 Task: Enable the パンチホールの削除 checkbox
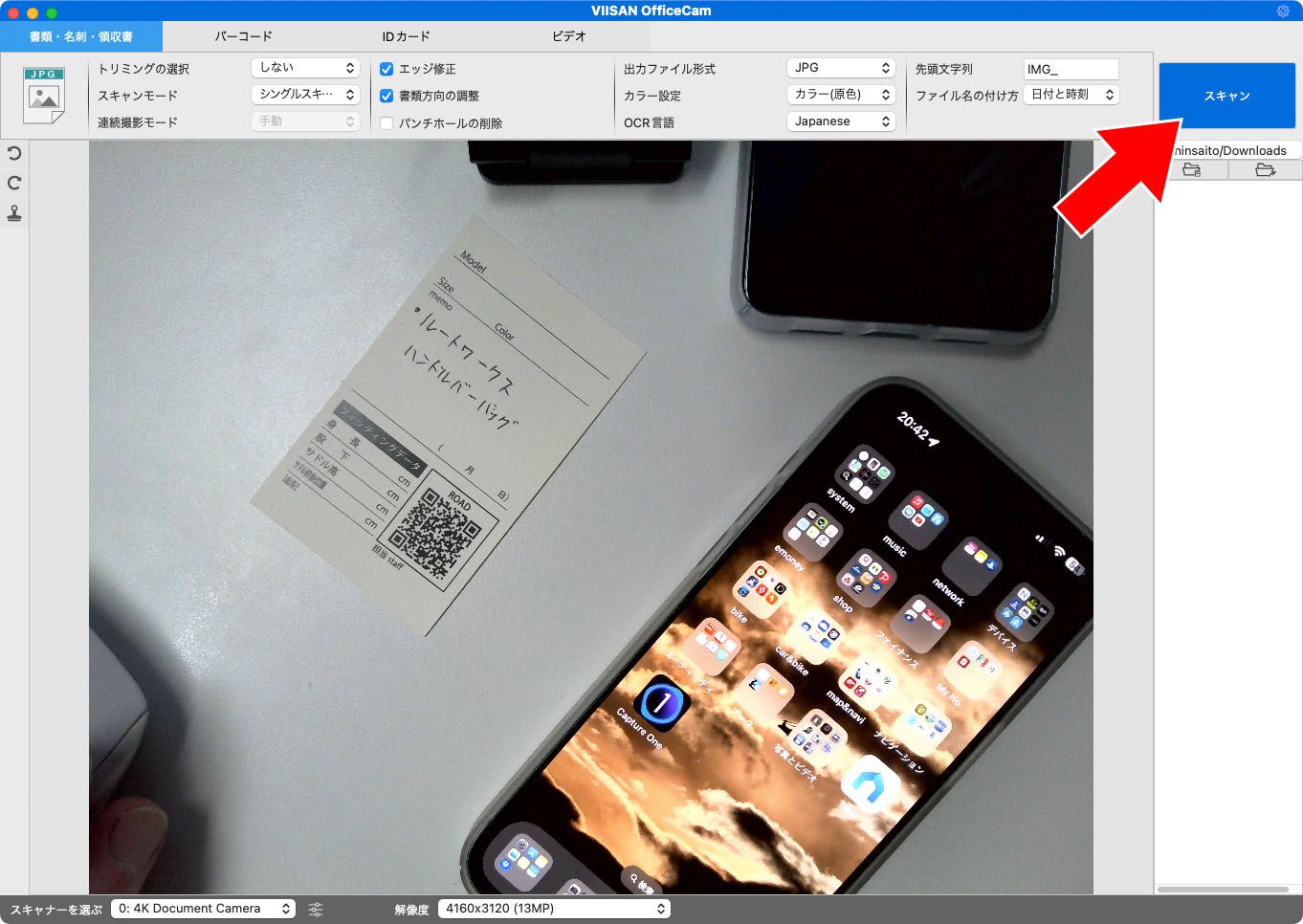point(386,123)
